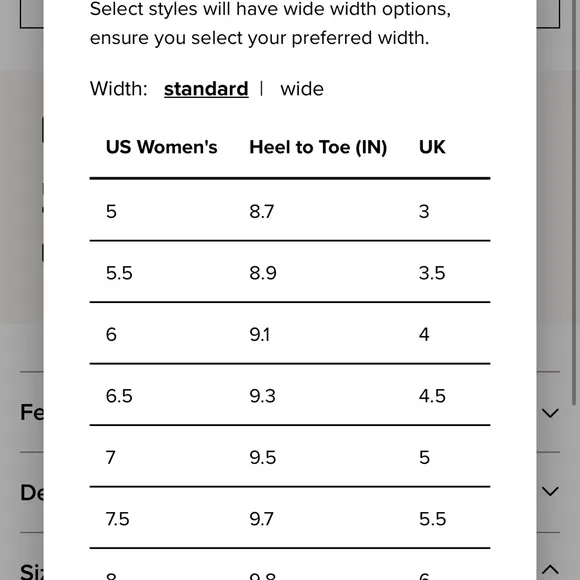Viewport: 580px width, 580px height.
Task: Expand the De section chevron
Action: point(550,492)
